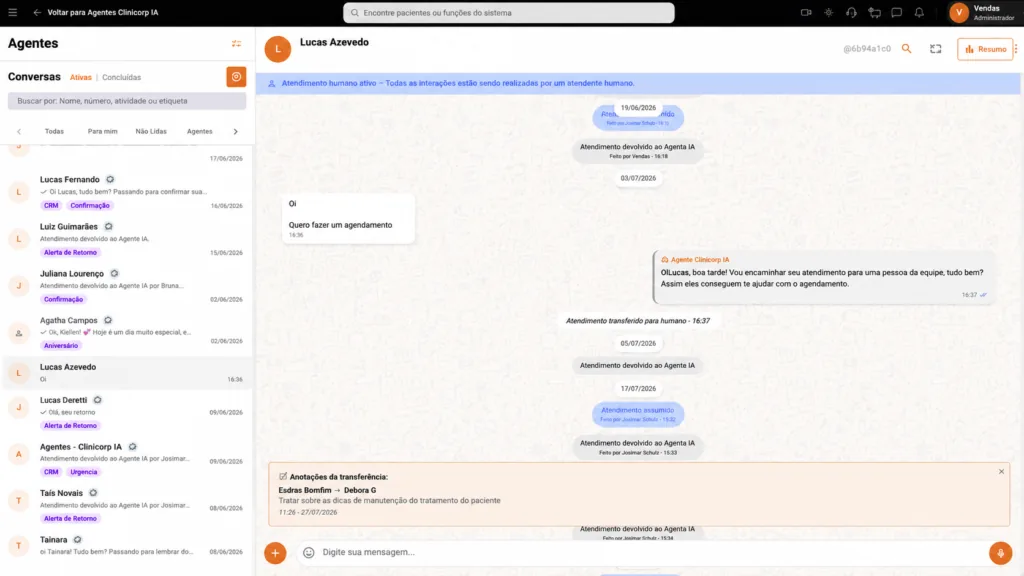This screenshot has width=1024, height=576.
Task: Open the chat bubble icon in top bar
Action: click(897, 12)
